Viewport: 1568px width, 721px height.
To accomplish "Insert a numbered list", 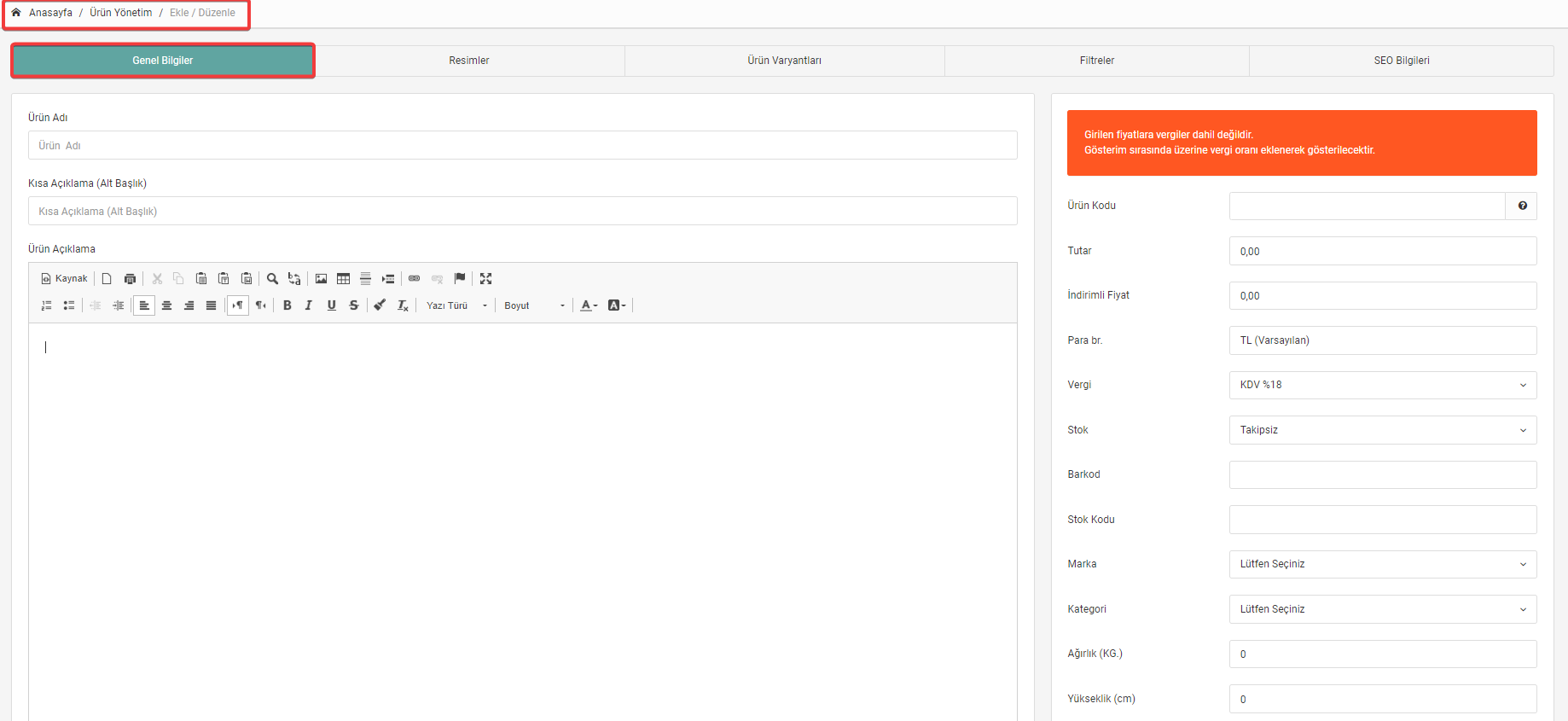I will click(x=47, y=305).
